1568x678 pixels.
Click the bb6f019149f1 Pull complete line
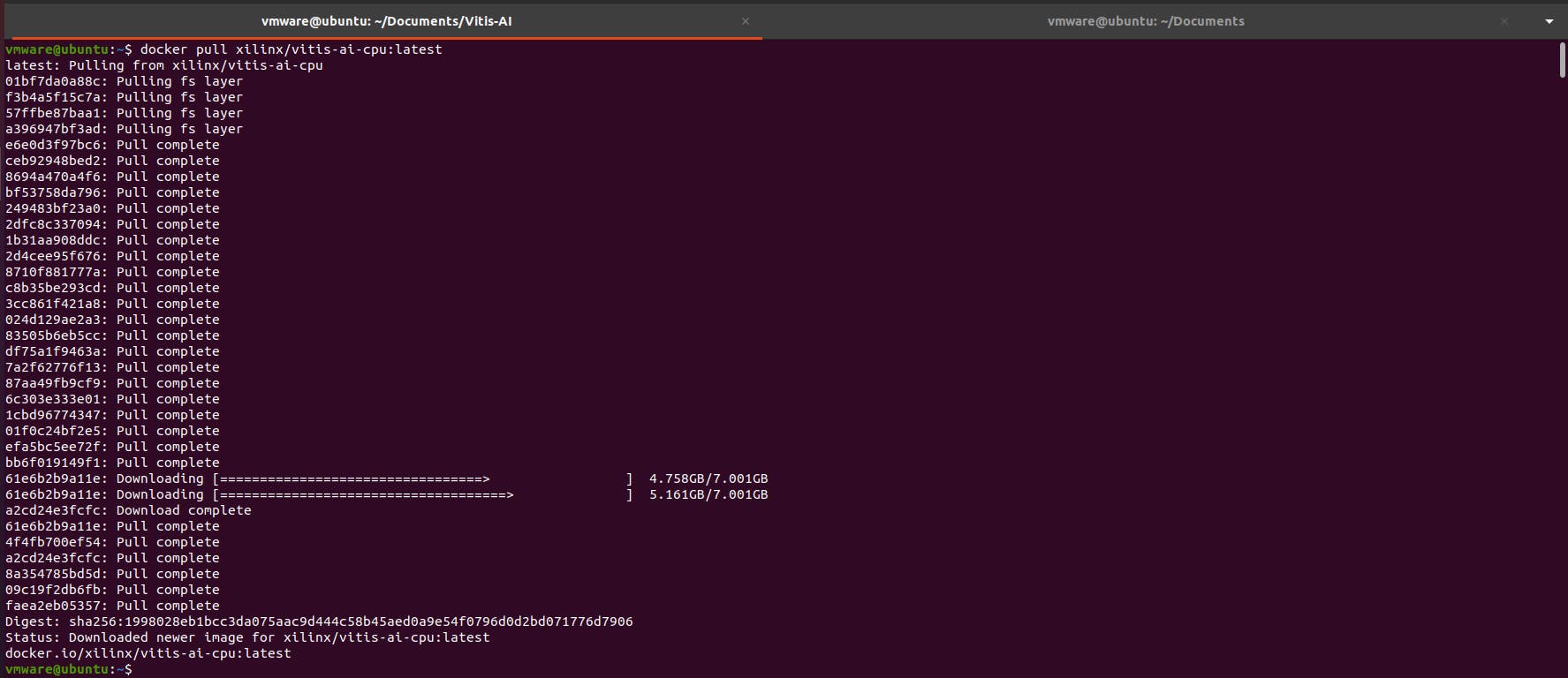[112, 463]
